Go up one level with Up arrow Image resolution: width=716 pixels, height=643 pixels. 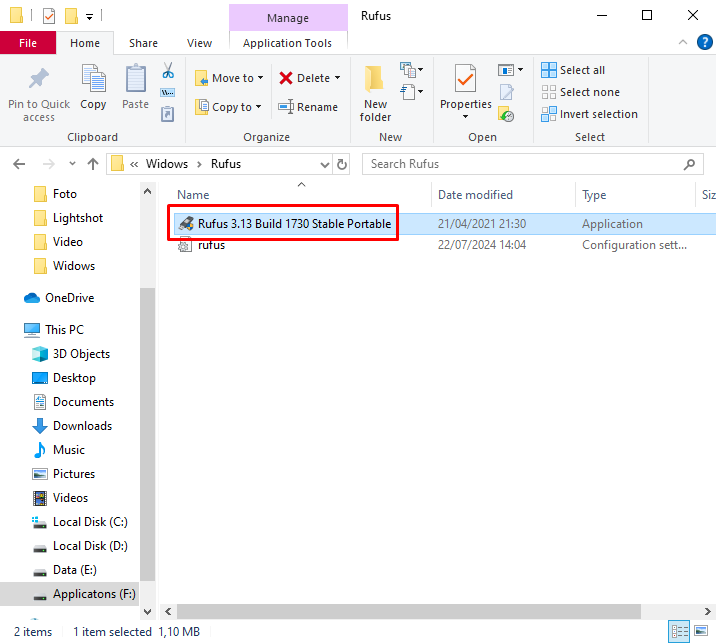[93, 164]
